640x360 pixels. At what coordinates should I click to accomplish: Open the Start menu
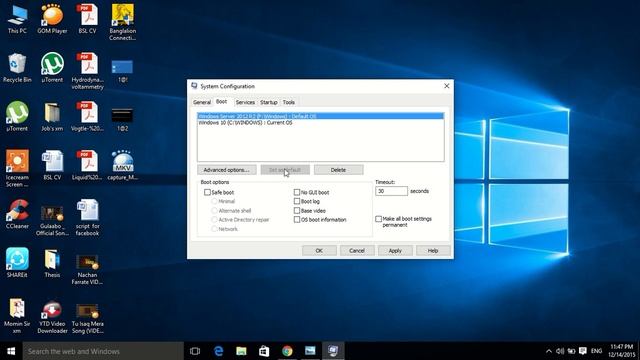click(x=11, y=351)
